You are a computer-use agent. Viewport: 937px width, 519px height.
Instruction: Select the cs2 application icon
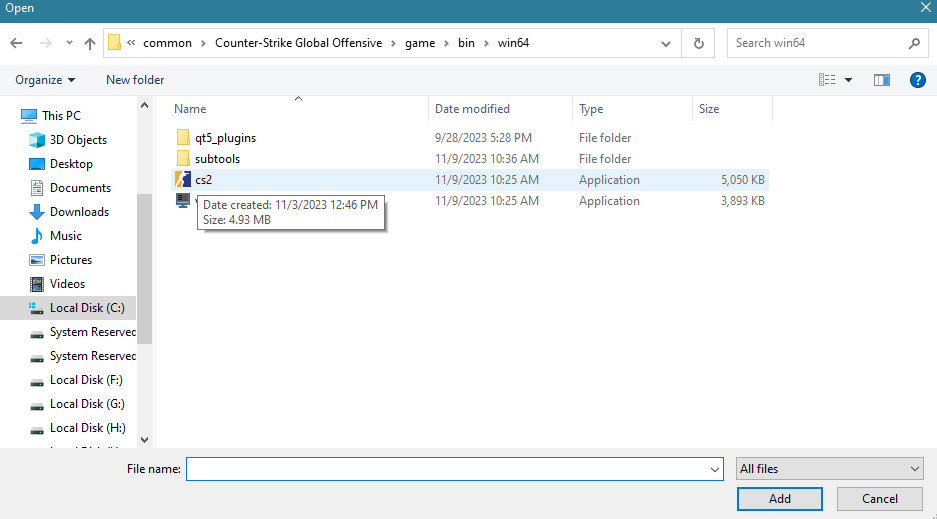click(x=182, y=180)
